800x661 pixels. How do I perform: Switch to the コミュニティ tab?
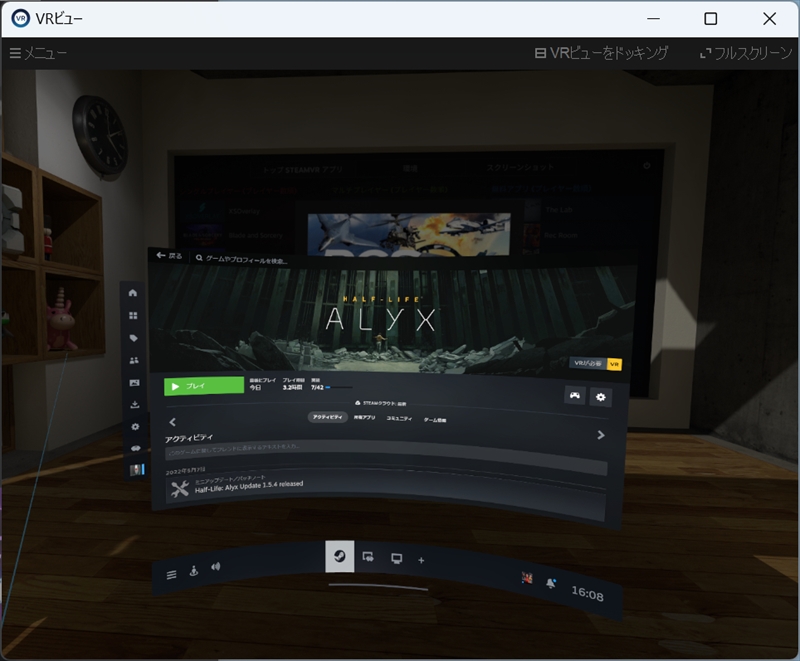(399, 418)
